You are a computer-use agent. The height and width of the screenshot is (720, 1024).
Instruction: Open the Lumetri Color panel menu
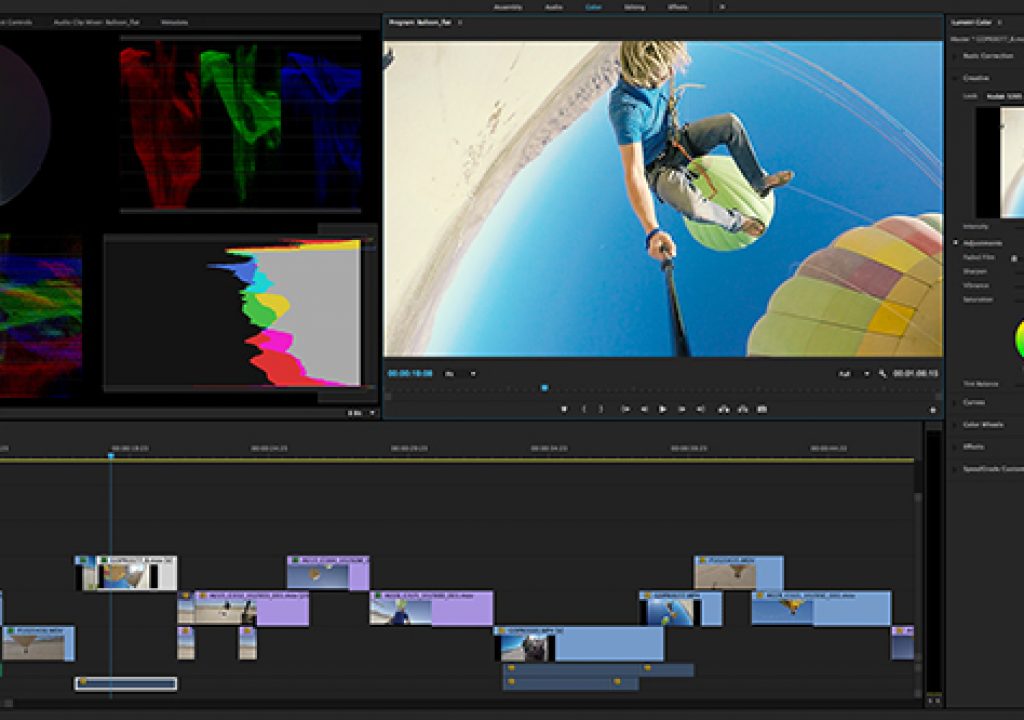(1000, 22)
